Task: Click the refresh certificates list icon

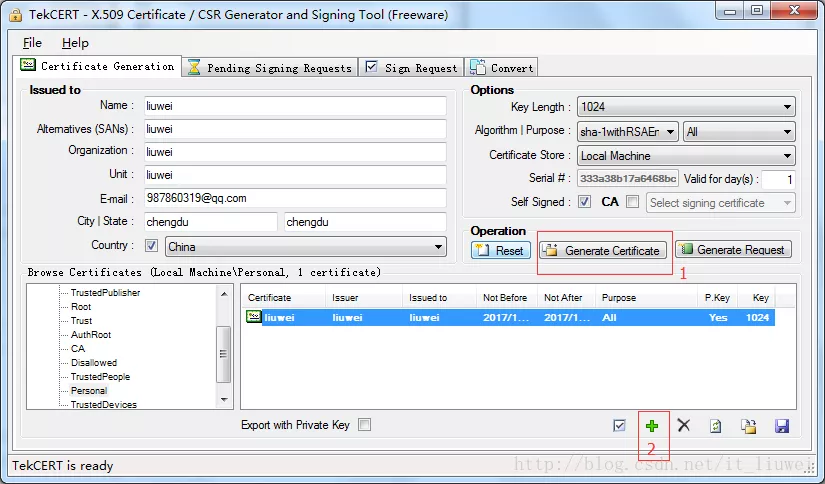Action: click(716, 426)
